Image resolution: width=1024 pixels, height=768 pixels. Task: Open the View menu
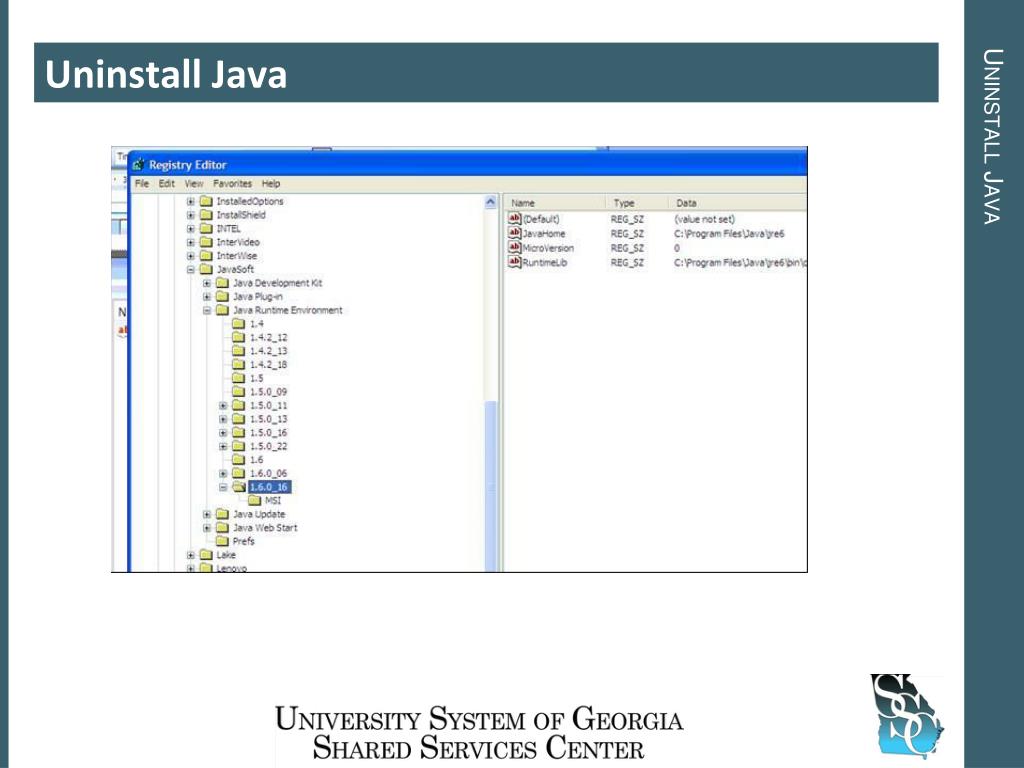tap(194, 184)
